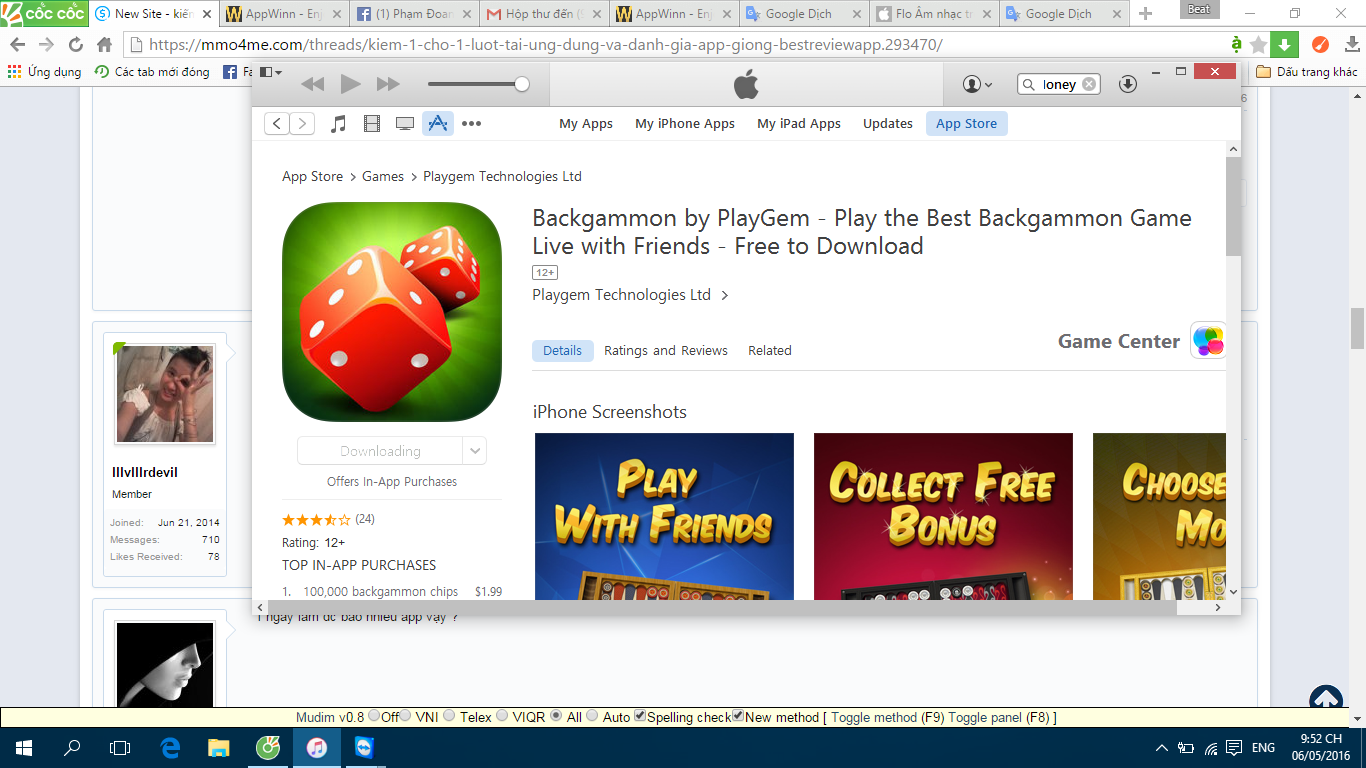Viewport: 1366px width, 768px height.
Task: Open the Apple account dropdown in iTunes
Action: (977, 85)
